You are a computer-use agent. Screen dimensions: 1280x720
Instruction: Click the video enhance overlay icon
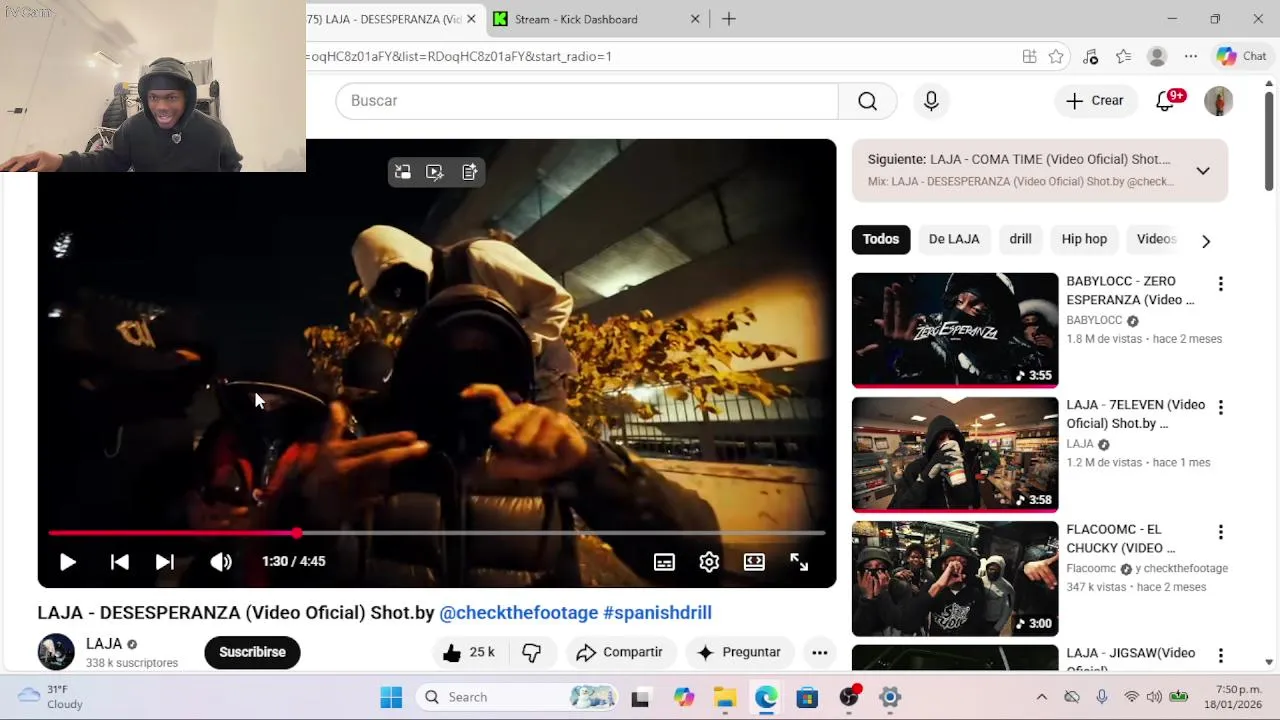435,172
